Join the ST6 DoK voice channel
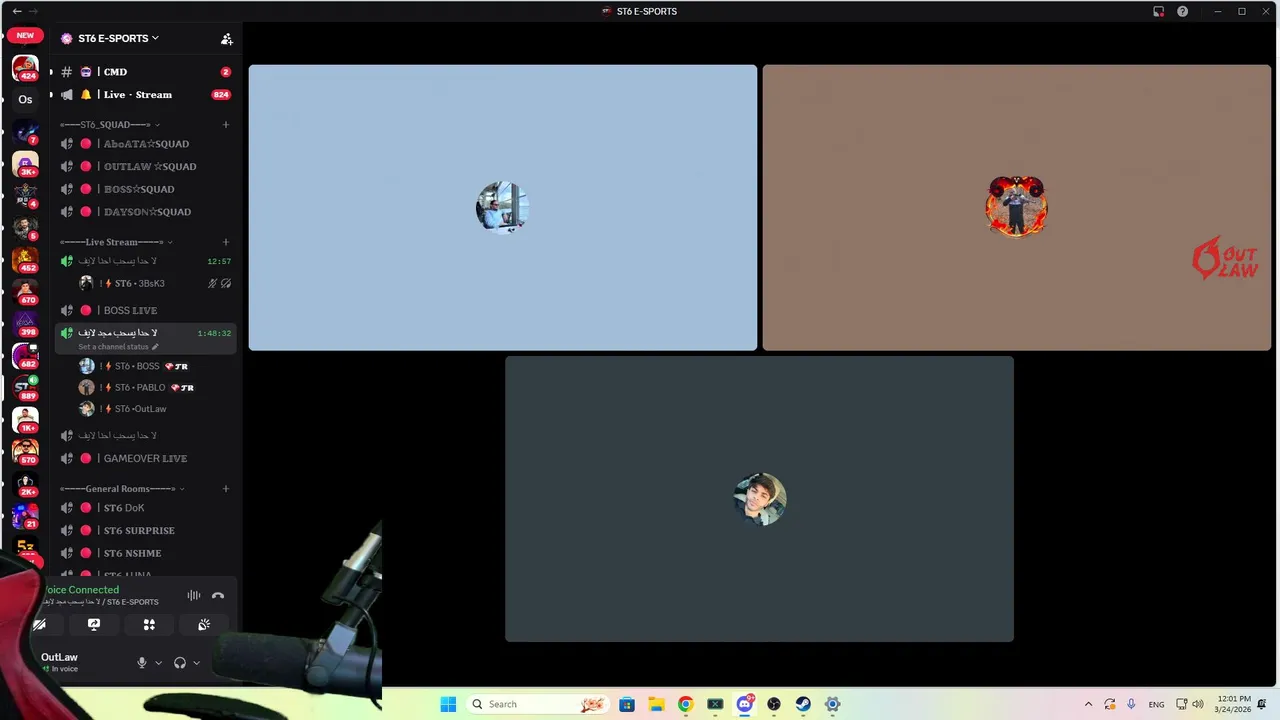The height and width of the screenshot is (720, 1280). click(145, 508)
